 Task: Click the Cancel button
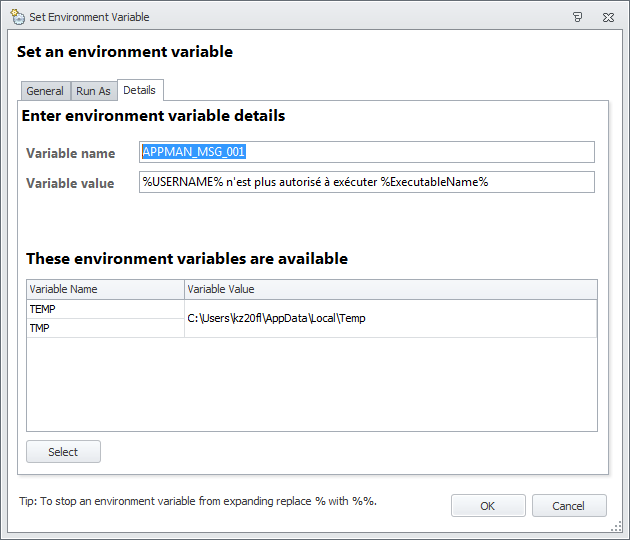(569, 506)
